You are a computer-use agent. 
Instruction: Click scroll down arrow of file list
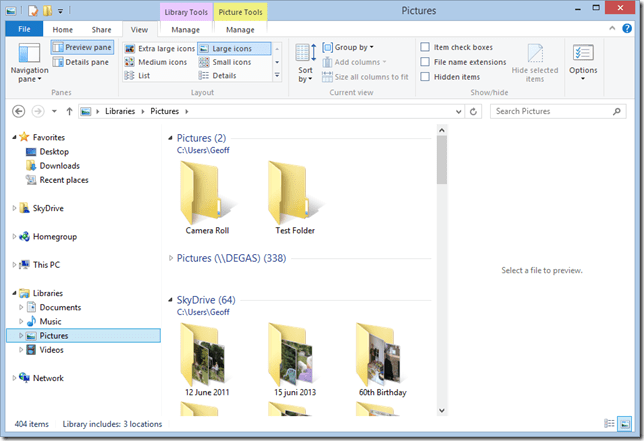click(x=442, y=410)
